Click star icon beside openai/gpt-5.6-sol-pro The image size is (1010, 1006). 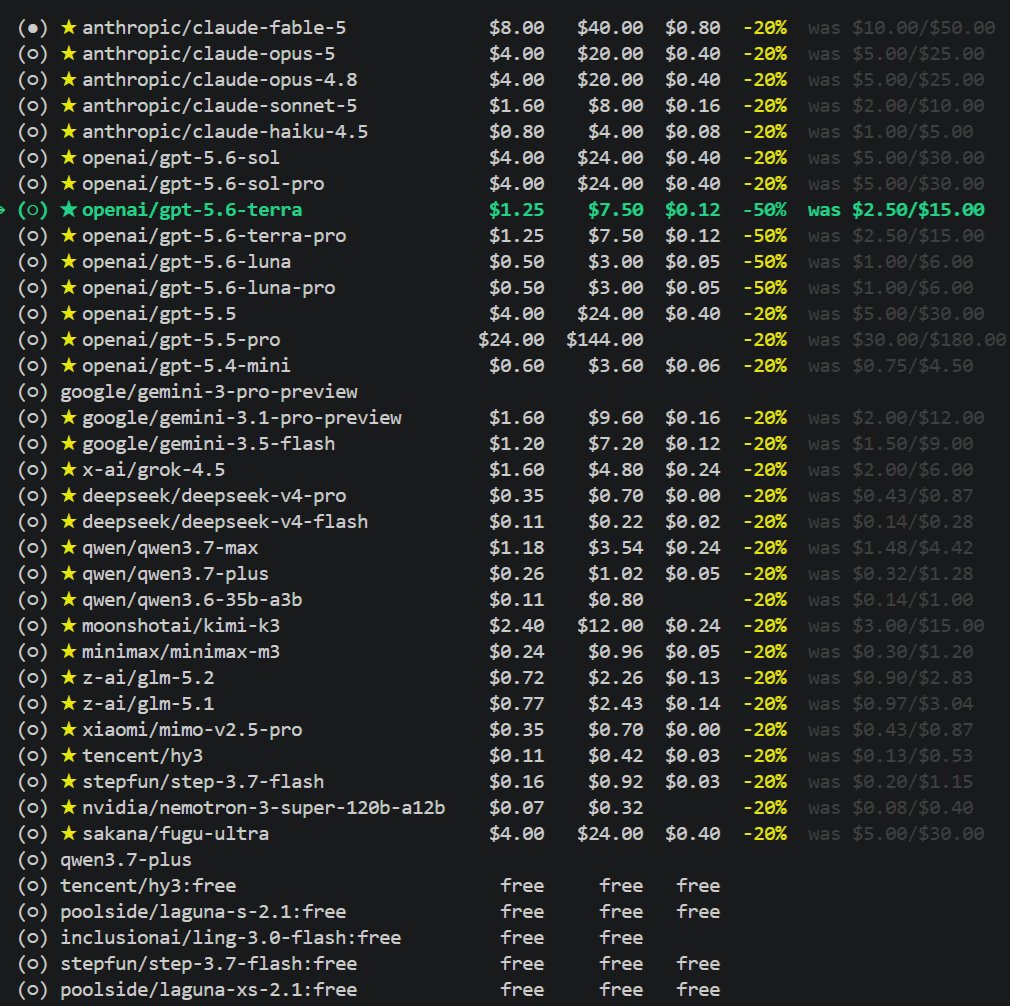coord(68,184)
